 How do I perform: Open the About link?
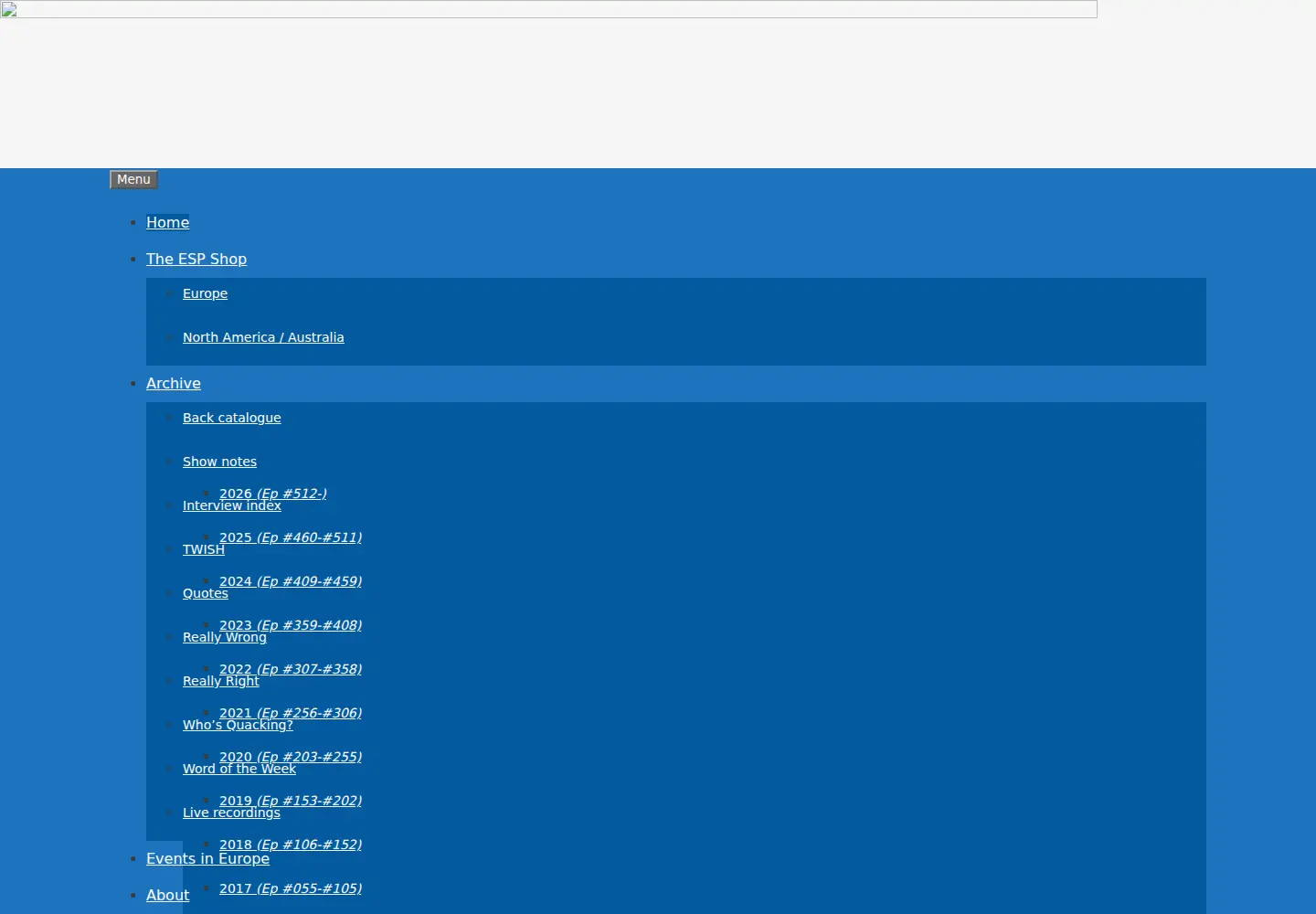pyautogui.click(x=168, y=895)
